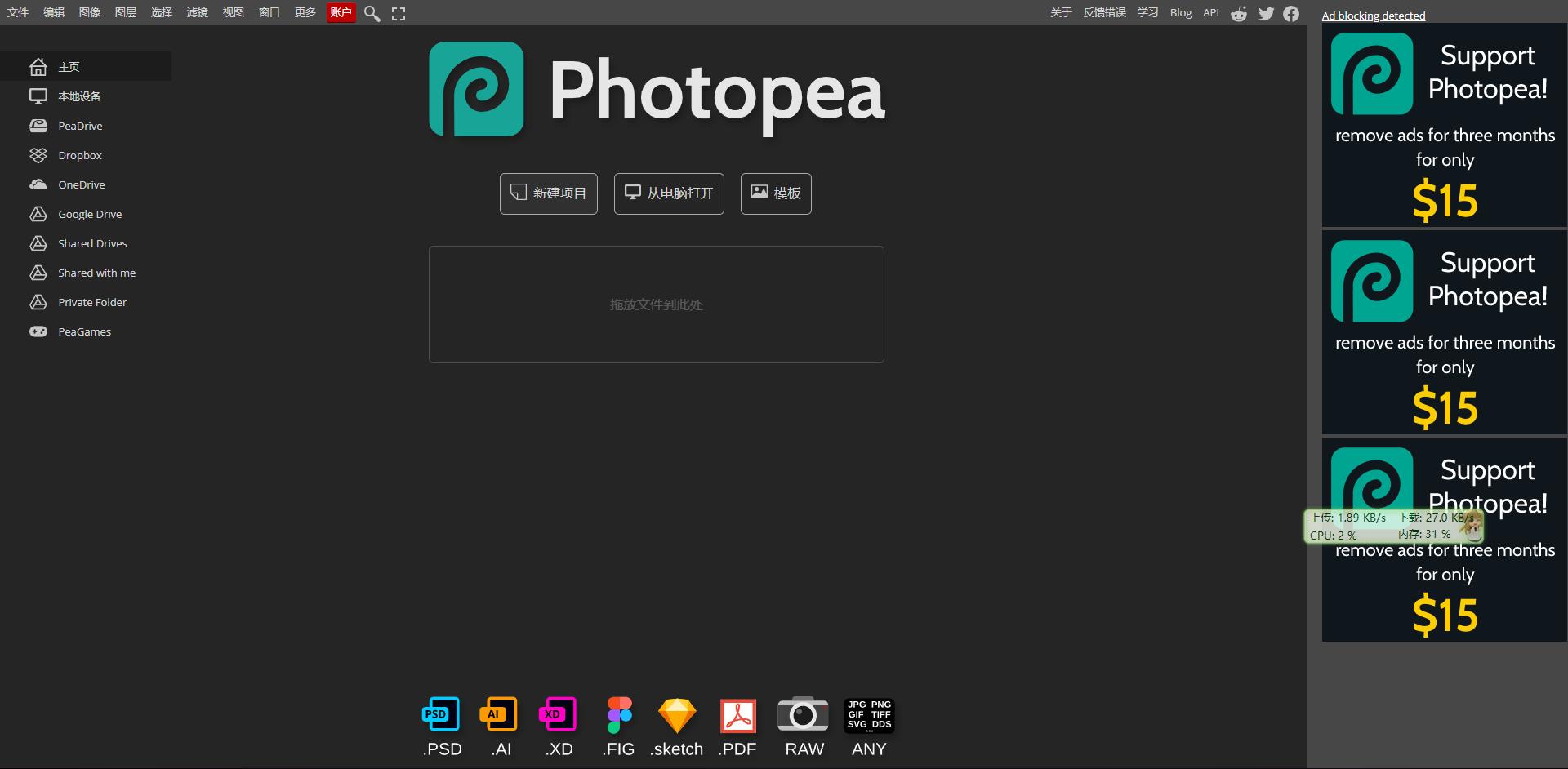The image size is (1568, 769).
Task: Open Google Drive via its triangle icon
Action: click(38, 214)
